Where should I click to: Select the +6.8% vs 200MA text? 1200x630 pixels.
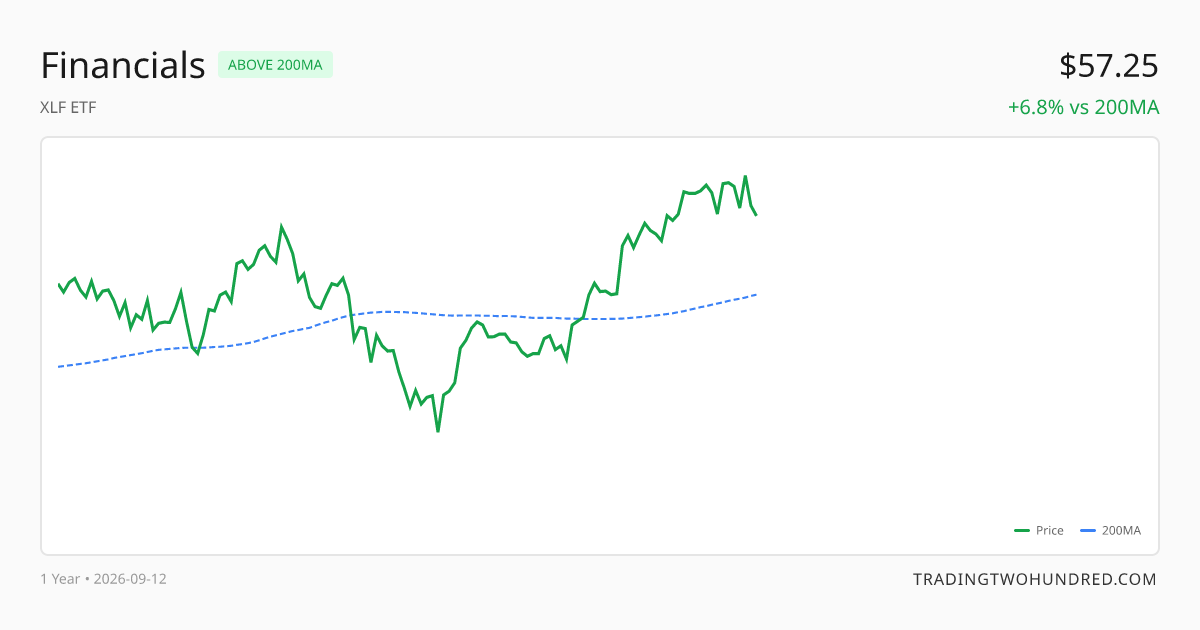[x=1083, y=107]
